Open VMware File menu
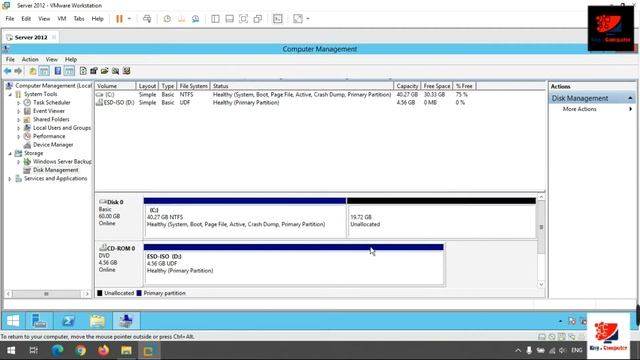The image size is (640, 360). point(10,19)
